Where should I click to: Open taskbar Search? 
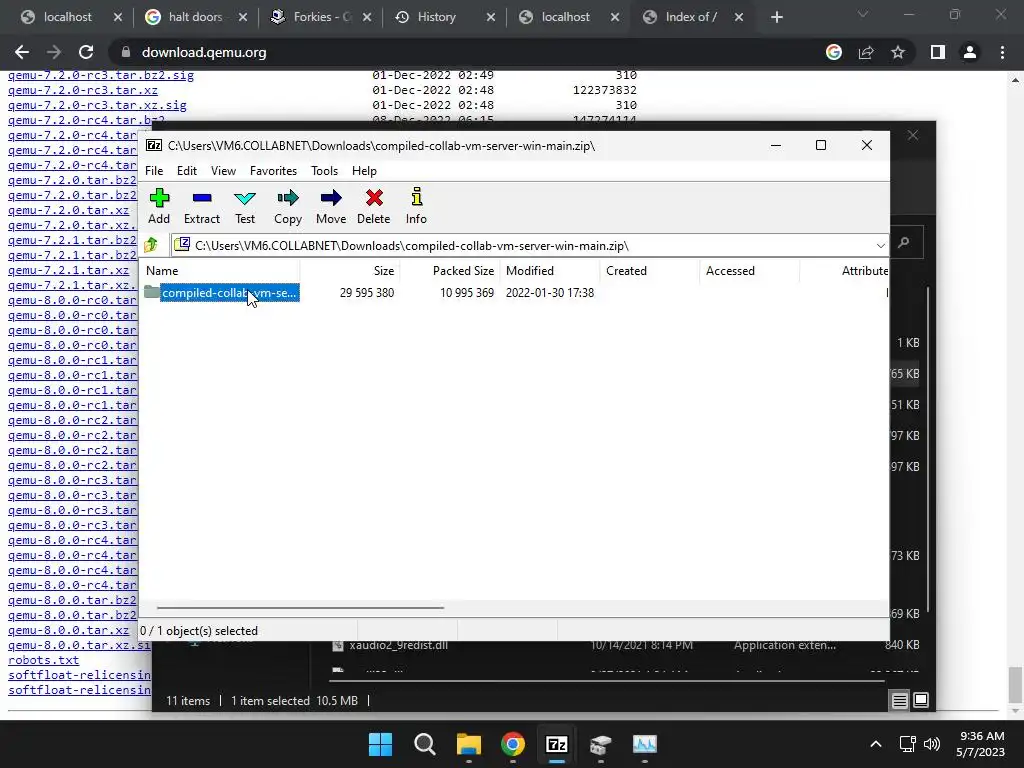click(424, 744)
